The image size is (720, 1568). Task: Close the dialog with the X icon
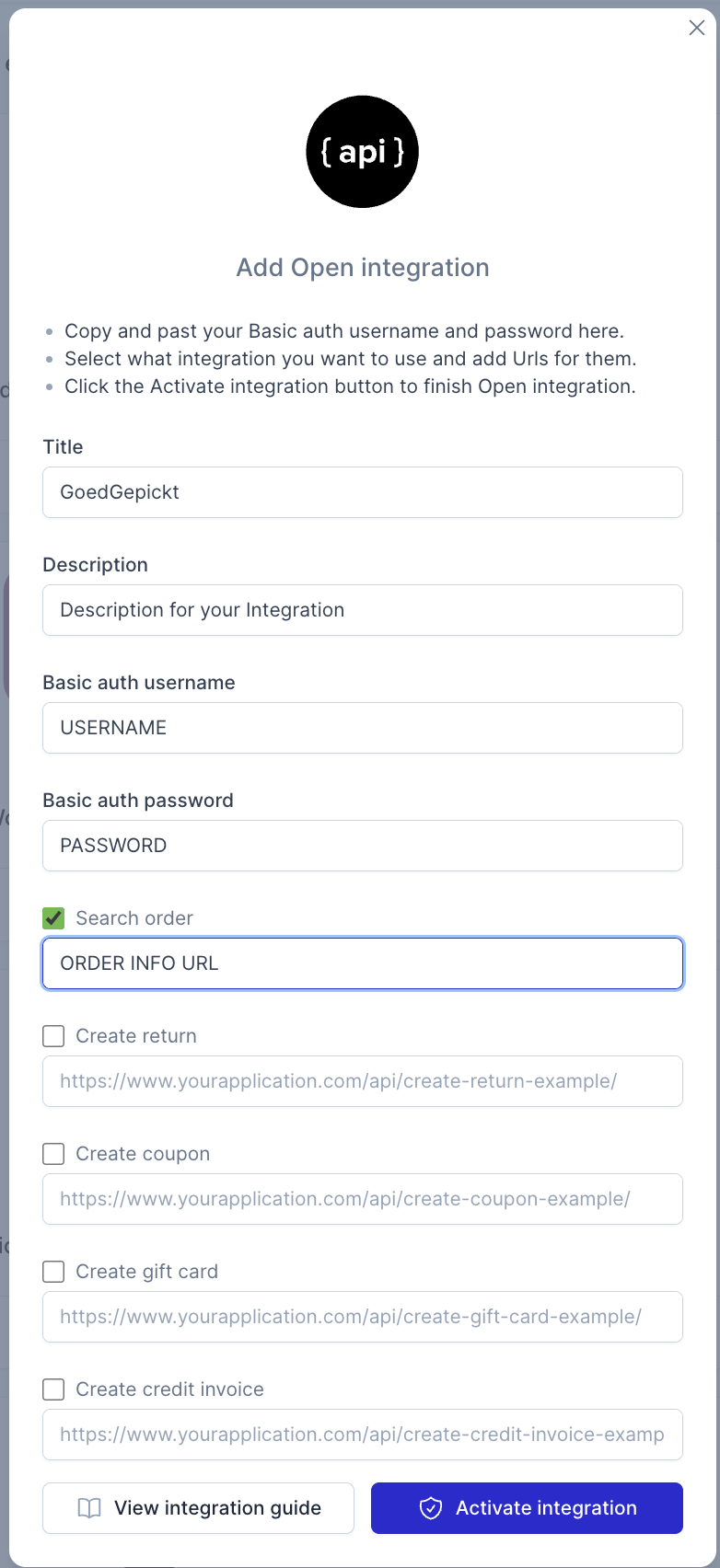697,28
